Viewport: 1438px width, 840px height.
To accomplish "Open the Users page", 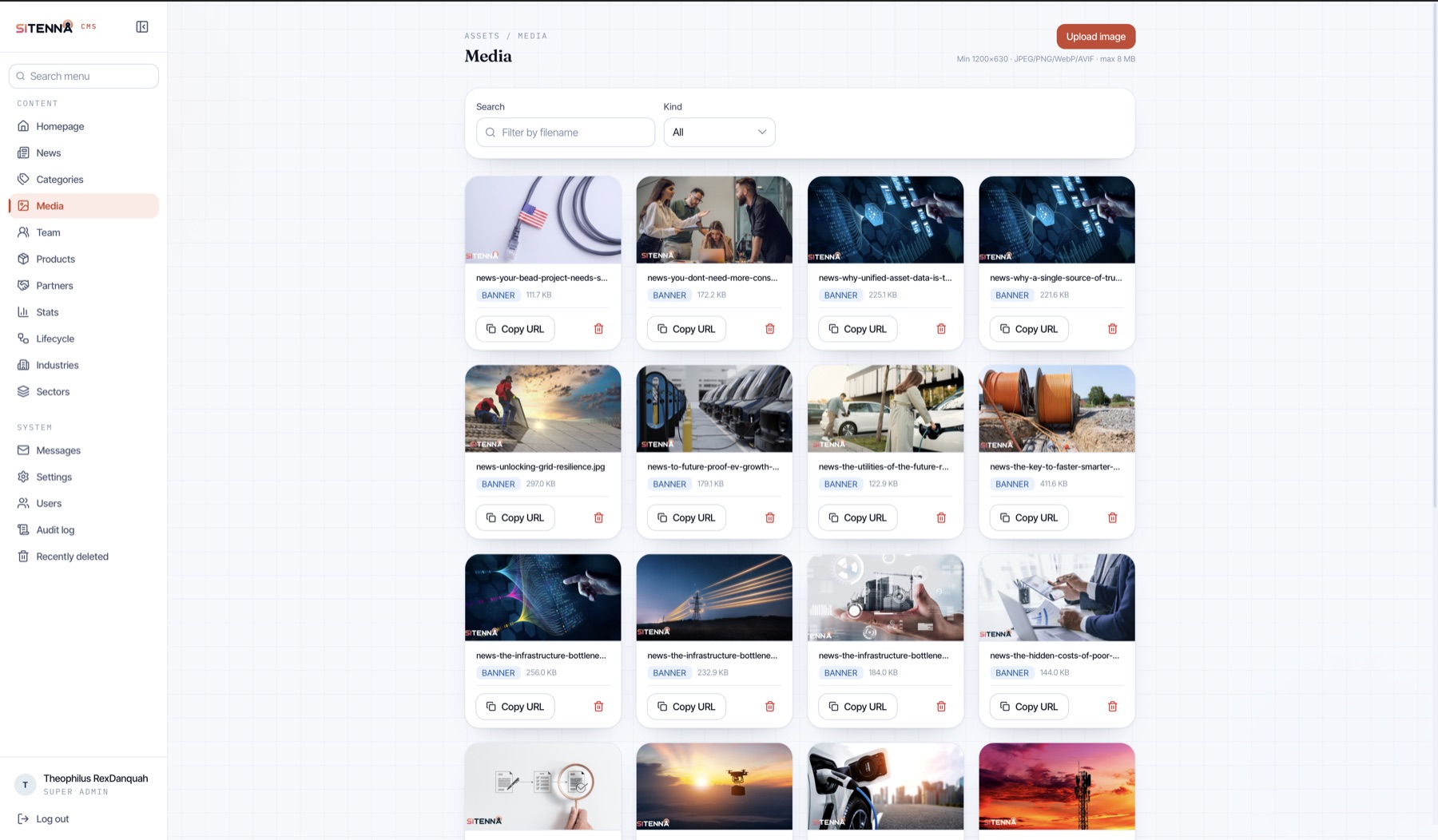I will coord(84,503).
